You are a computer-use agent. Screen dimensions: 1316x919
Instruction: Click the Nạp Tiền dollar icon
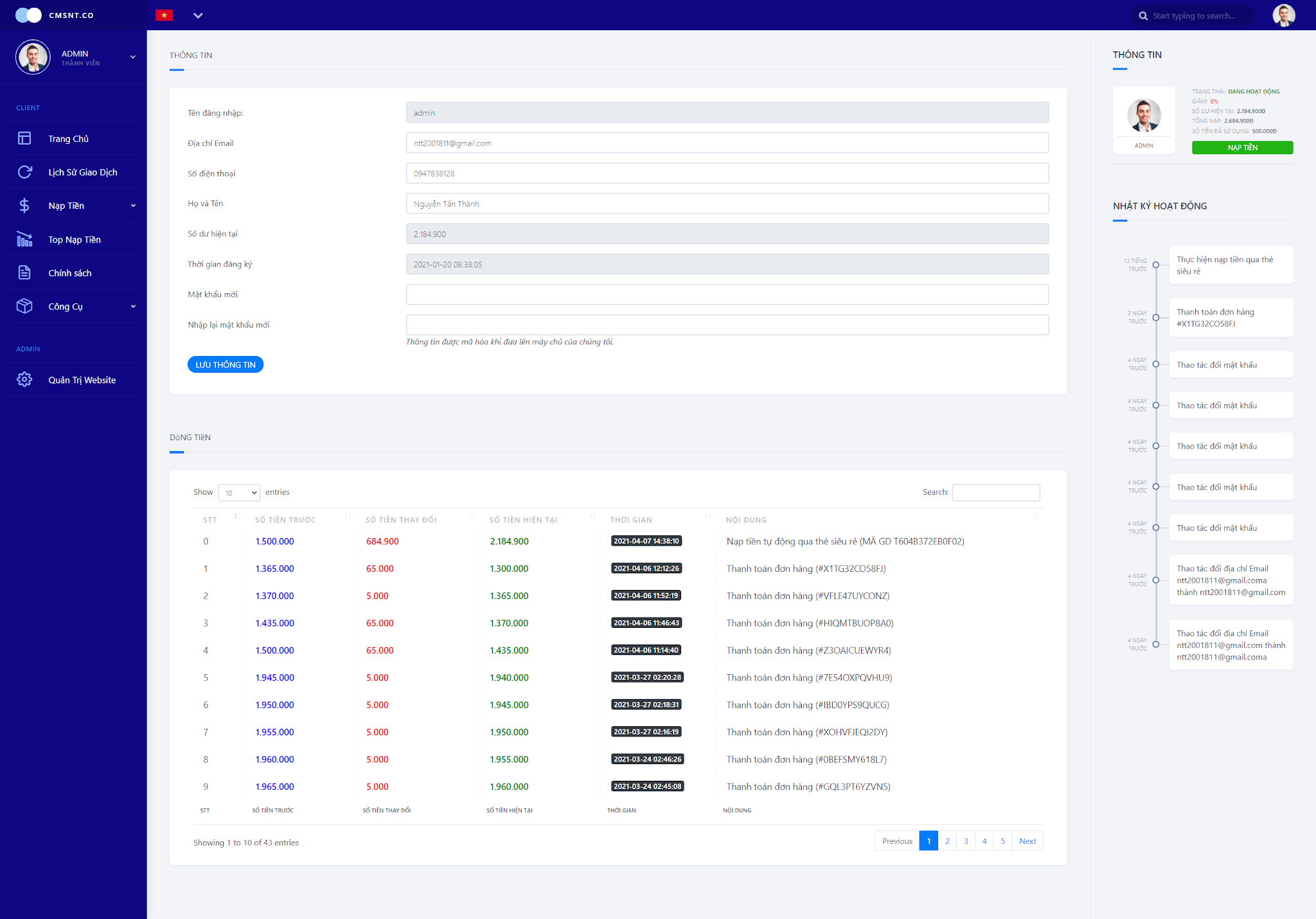[x=24, y=206]
